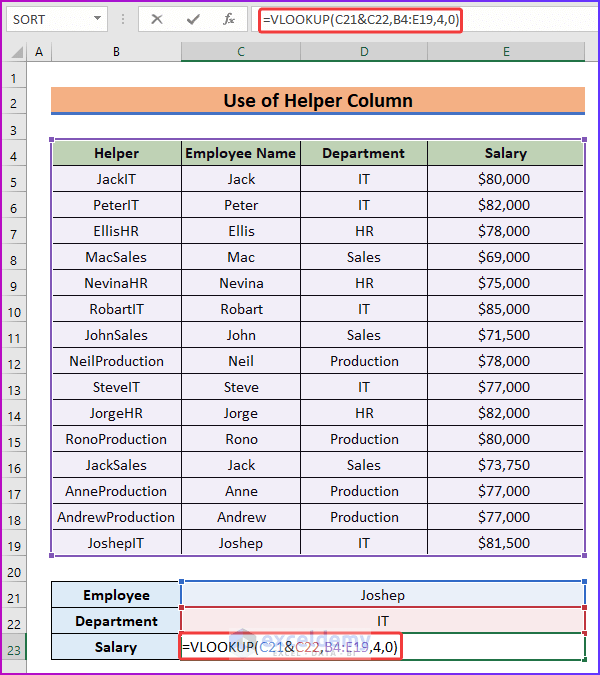Select the RonoProduction helper cell
This screenshot has height=675, width=600.
(x=117, y=439)
